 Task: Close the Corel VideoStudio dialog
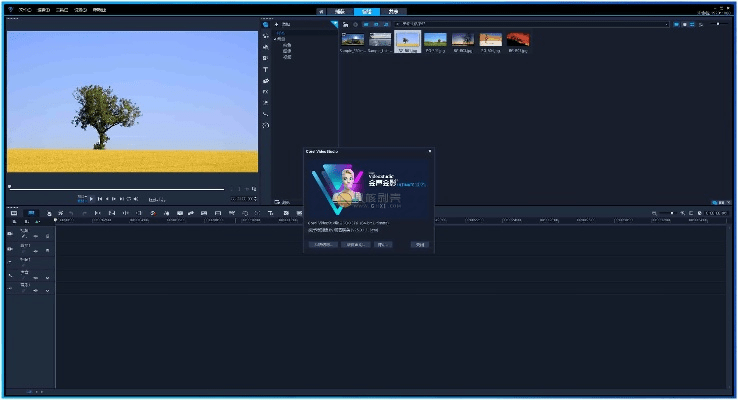[430, 152]
